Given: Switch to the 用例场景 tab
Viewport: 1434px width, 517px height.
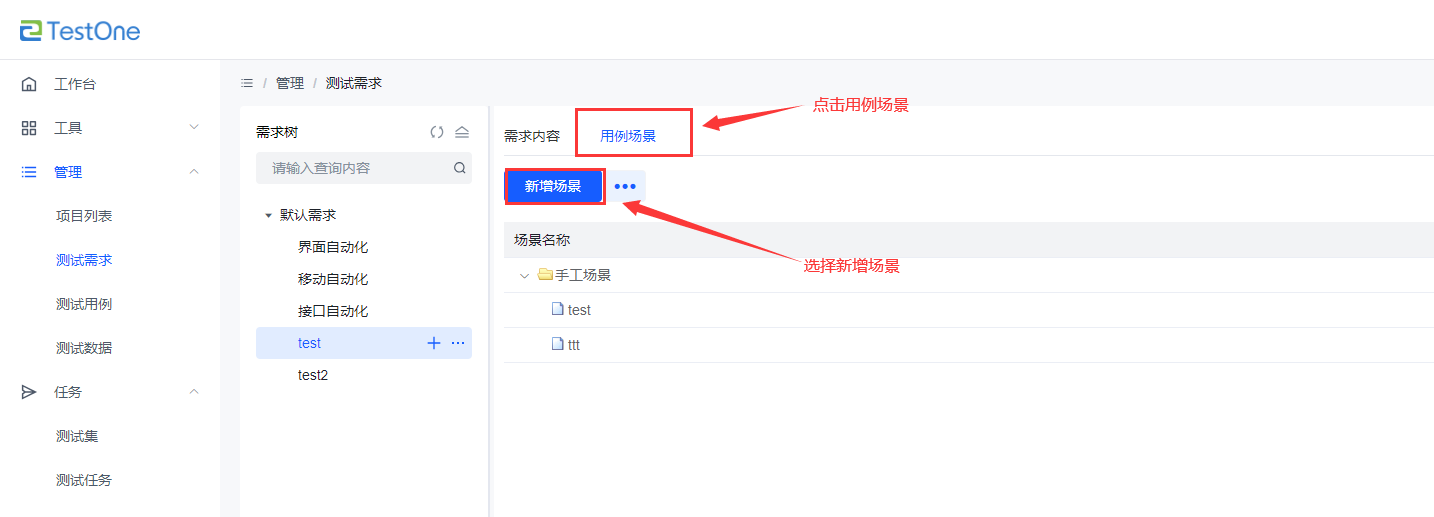Looking at the screenshot, I should click(x=628, y=136).
